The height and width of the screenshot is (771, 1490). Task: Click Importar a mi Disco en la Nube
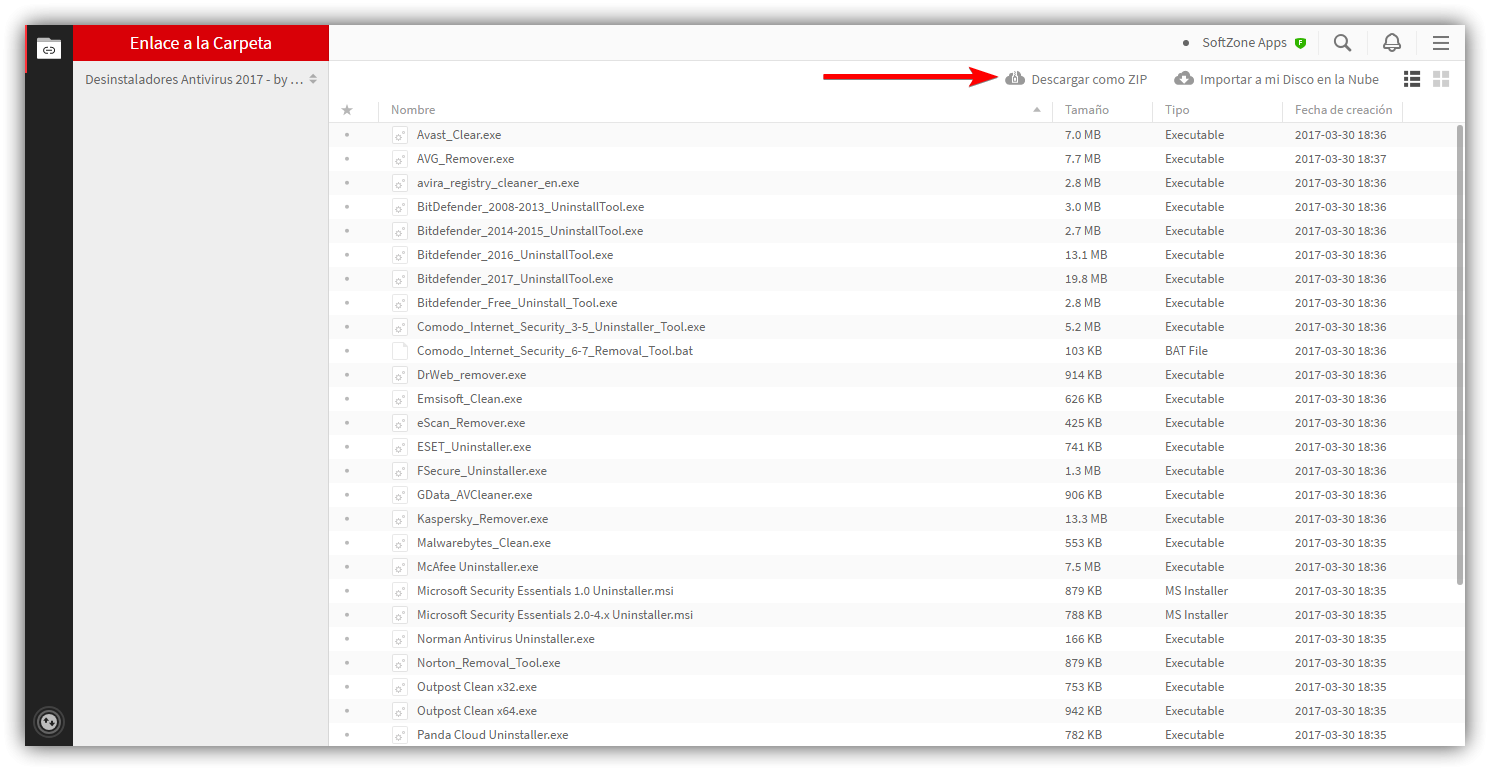tap(1276, 79)
